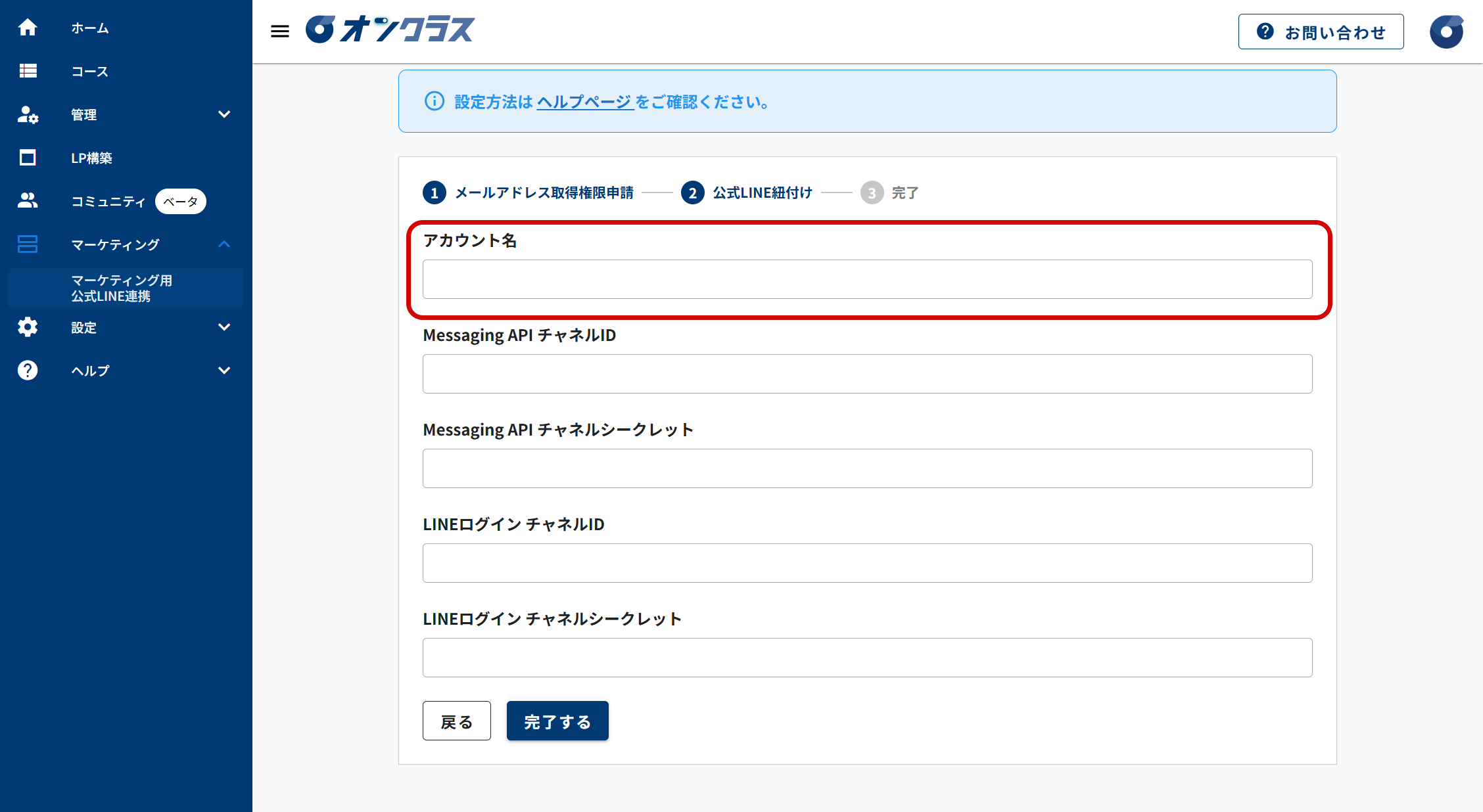Image resolution: width=1483 pixels, height=812 pixels.
Task: Collapse the マーケティング menu chevron
Action: tap(224, 244)
